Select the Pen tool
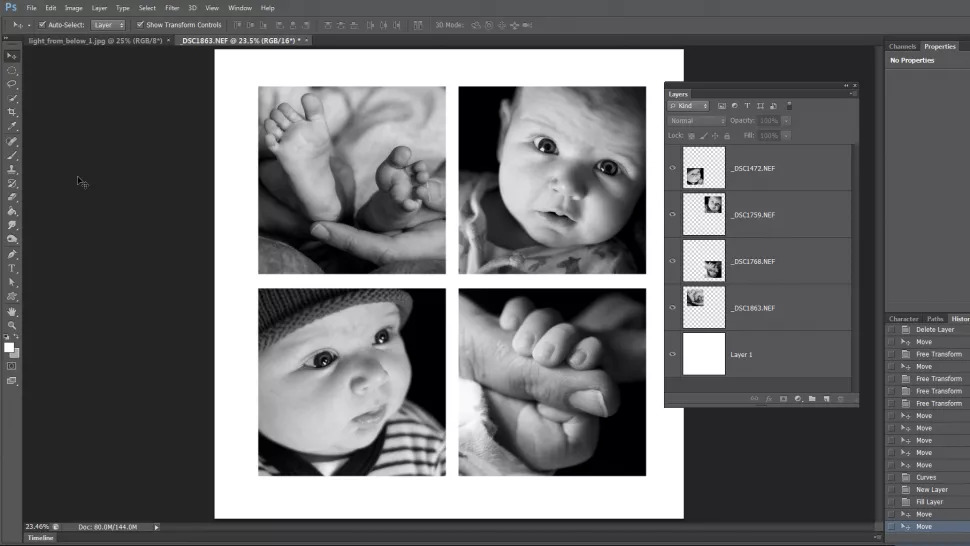 point(12,254)
